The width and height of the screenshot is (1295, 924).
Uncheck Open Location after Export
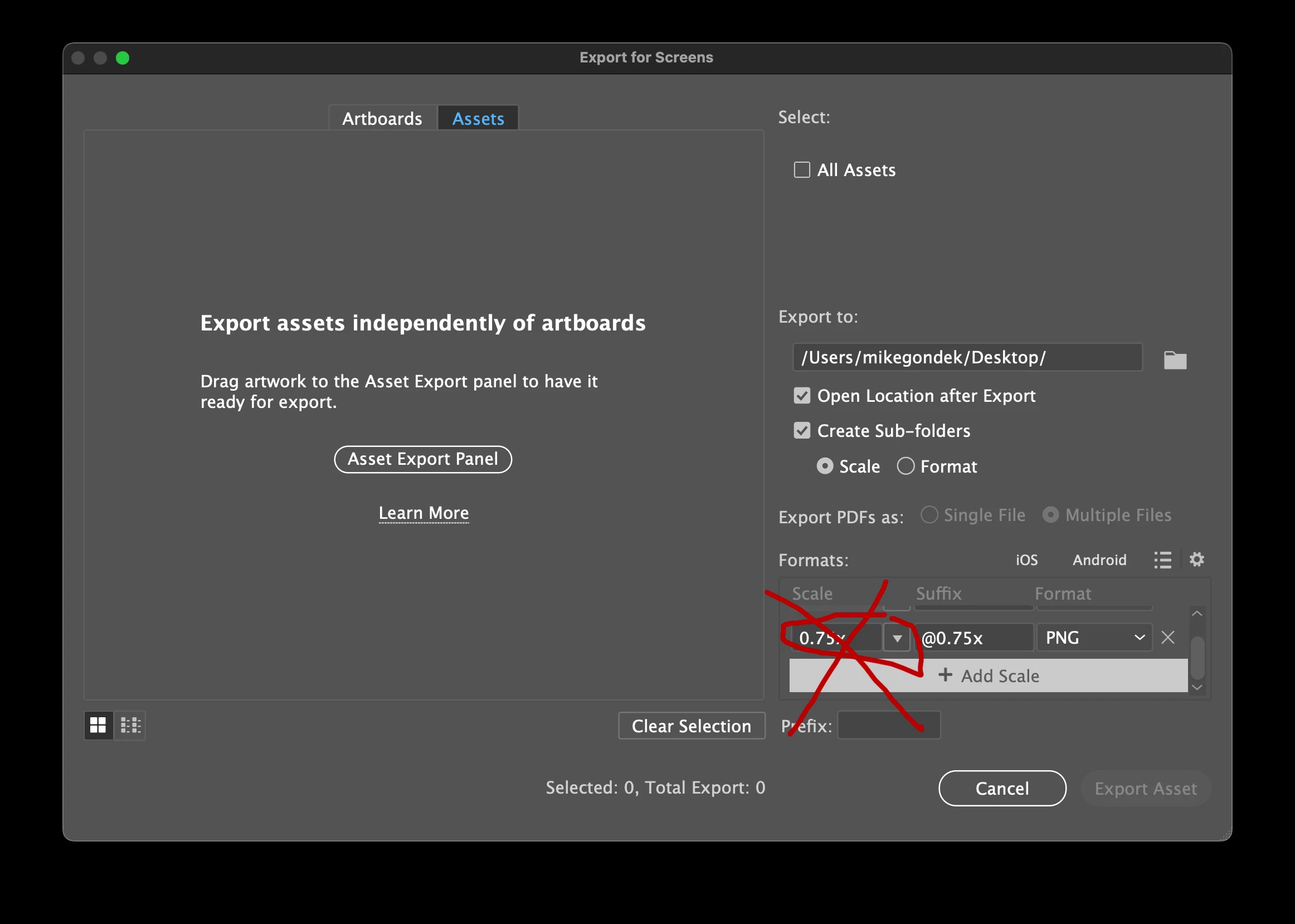pyautogui.click(x=802, y=396)
